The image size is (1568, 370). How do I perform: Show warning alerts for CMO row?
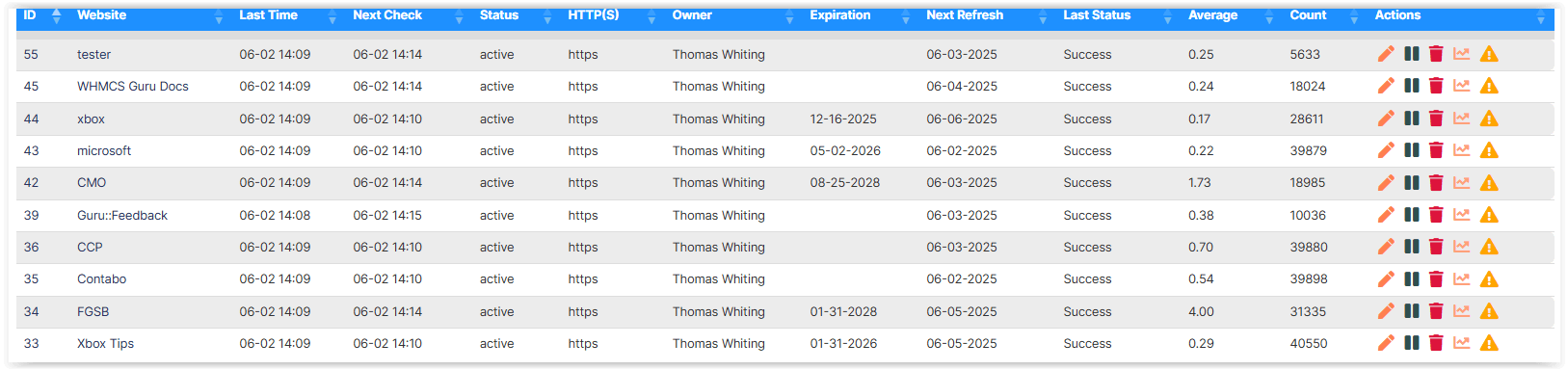pyautogui.click(x=1489, y=183)
